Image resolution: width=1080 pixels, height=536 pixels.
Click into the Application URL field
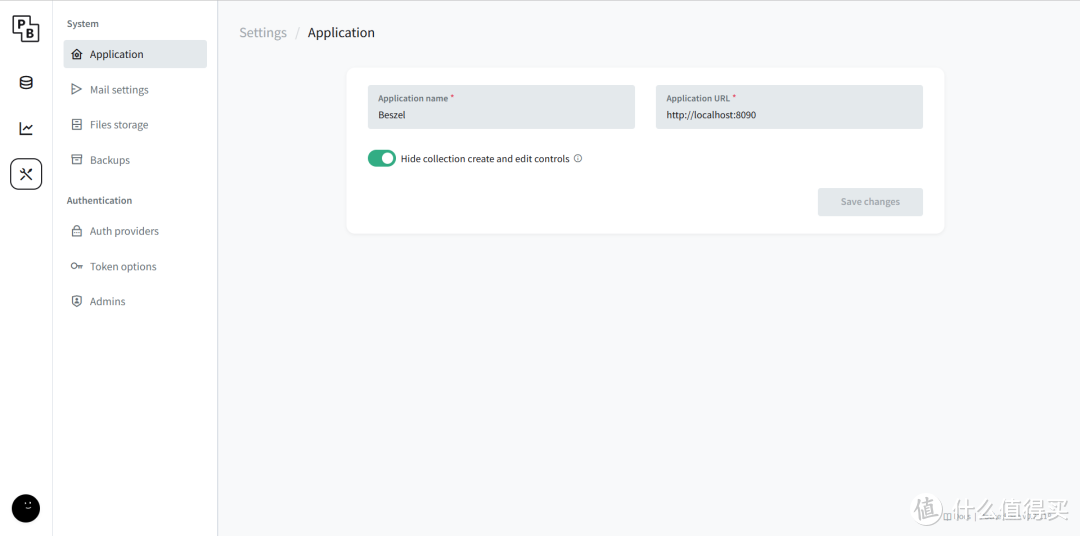[789, 115]
